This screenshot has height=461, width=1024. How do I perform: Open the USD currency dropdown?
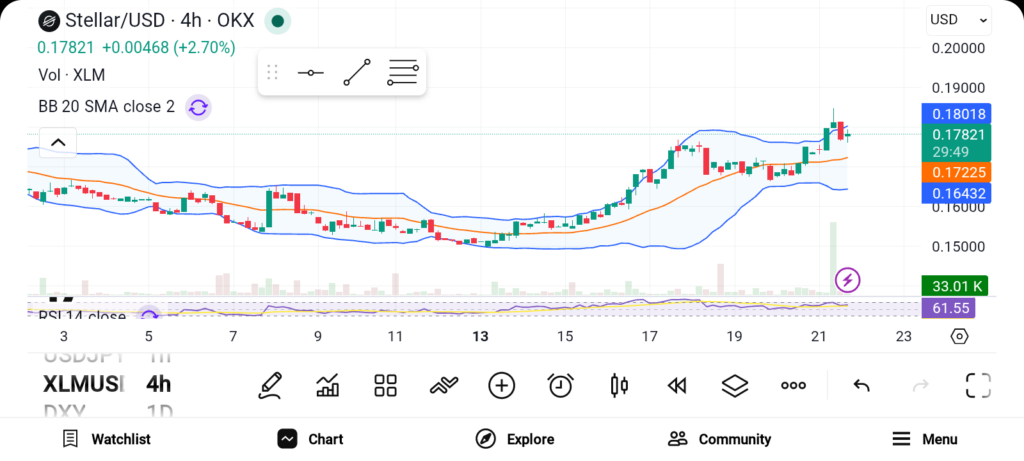coord(958,20)
